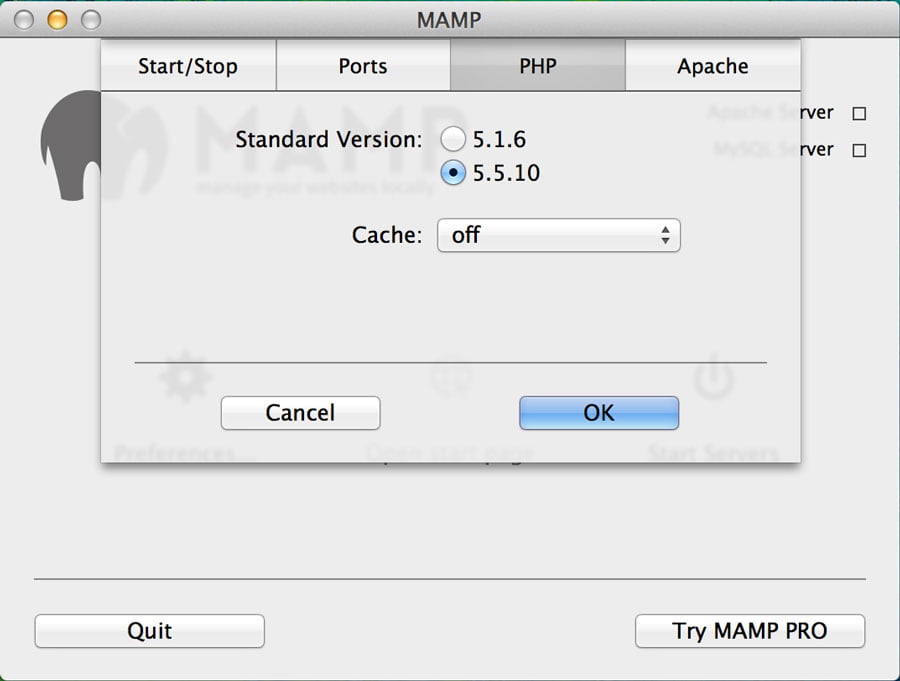Minimize the window using yellow button

pyautogui.click(x=57, y=19)
